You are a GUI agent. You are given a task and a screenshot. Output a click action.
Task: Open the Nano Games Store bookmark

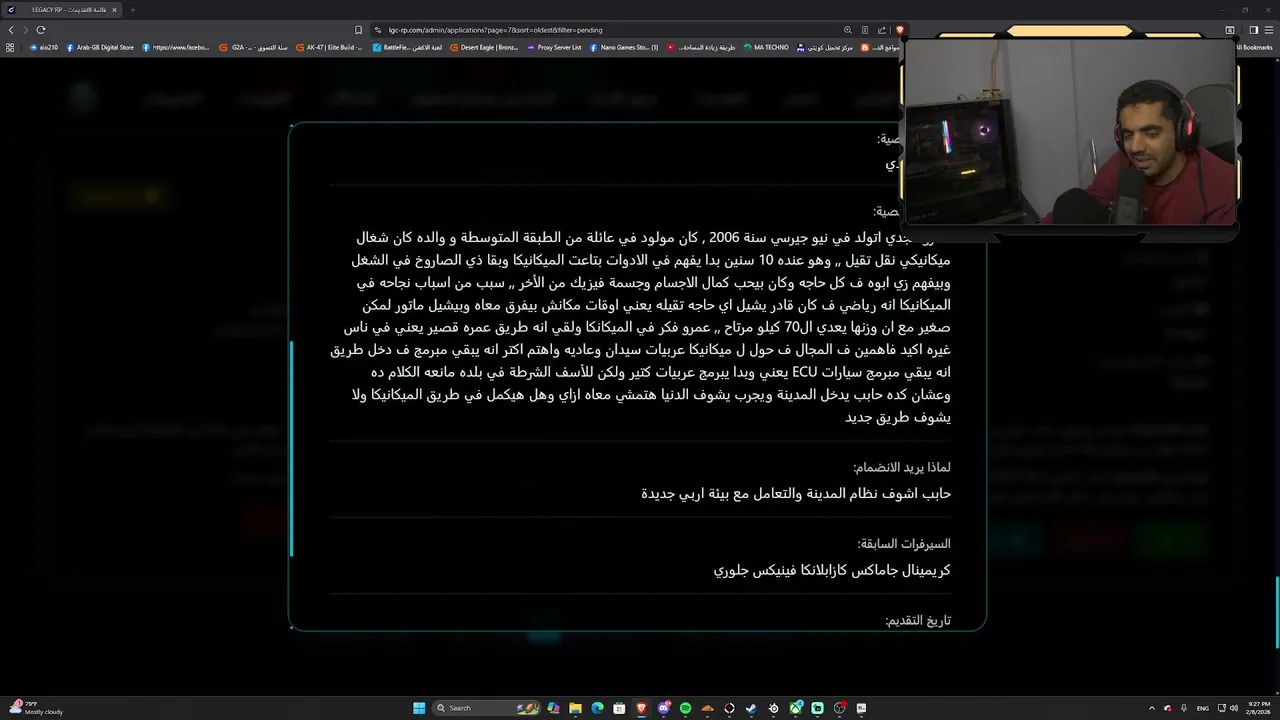(x=624, y=47)
